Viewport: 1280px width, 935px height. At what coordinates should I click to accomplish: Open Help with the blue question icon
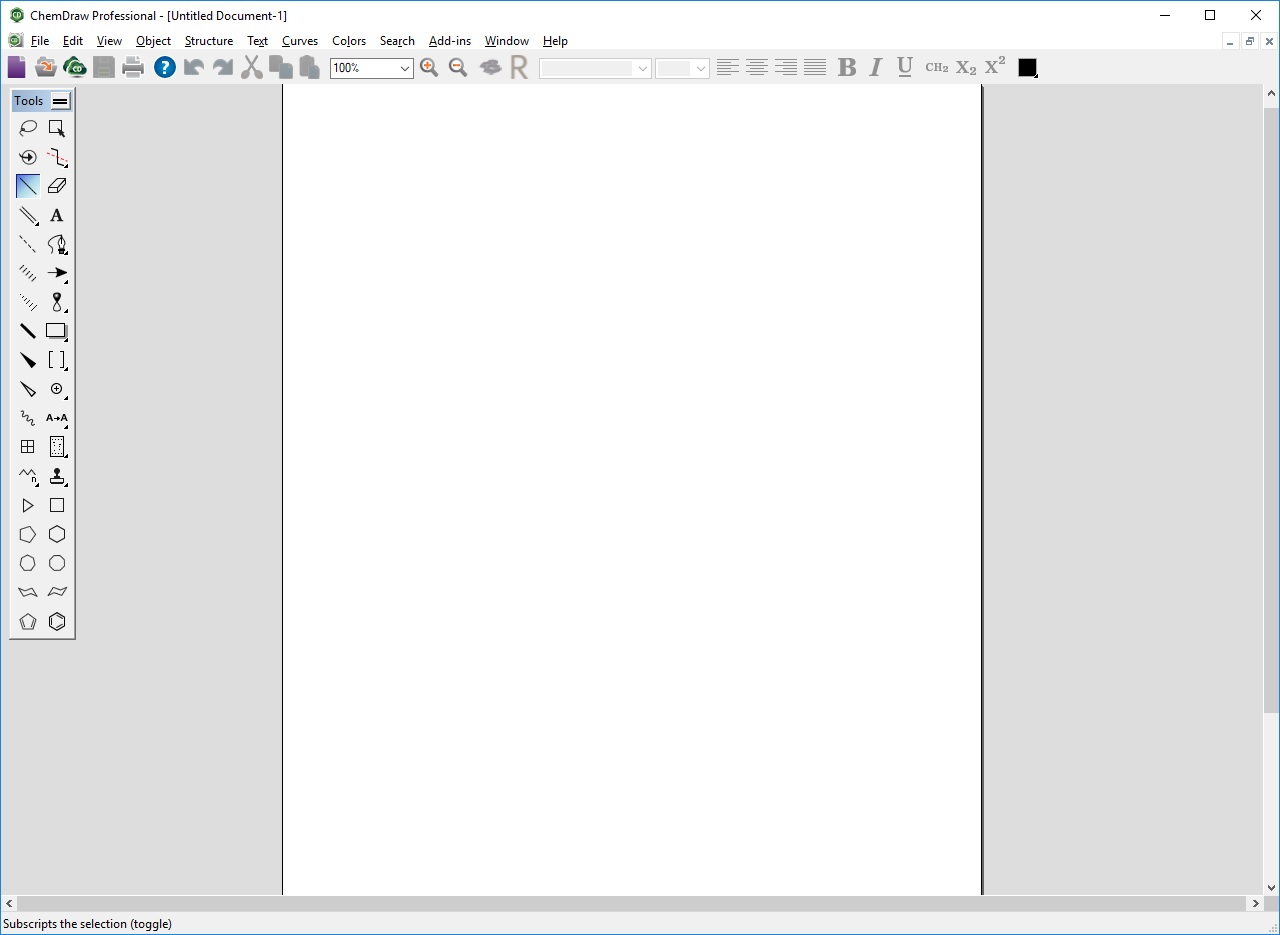pyautogui.click(x=165, y=67)
